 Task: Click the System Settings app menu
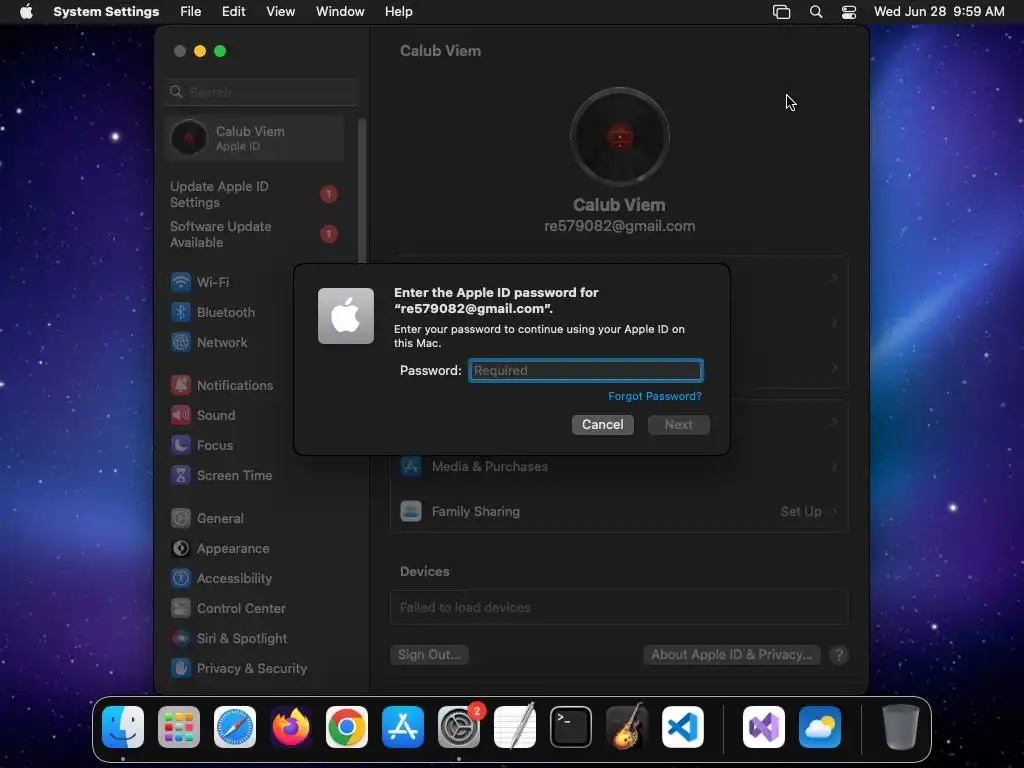coord(106,12)
